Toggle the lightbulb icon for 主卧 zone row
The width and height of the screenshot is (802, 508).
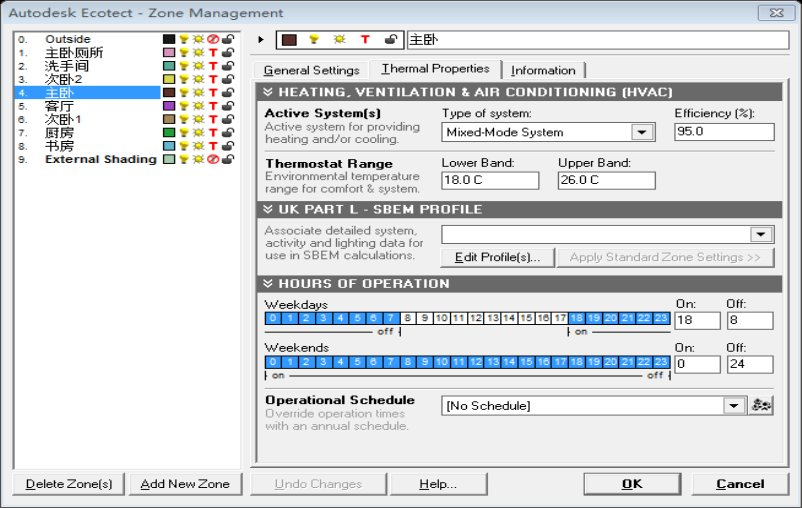184,93
